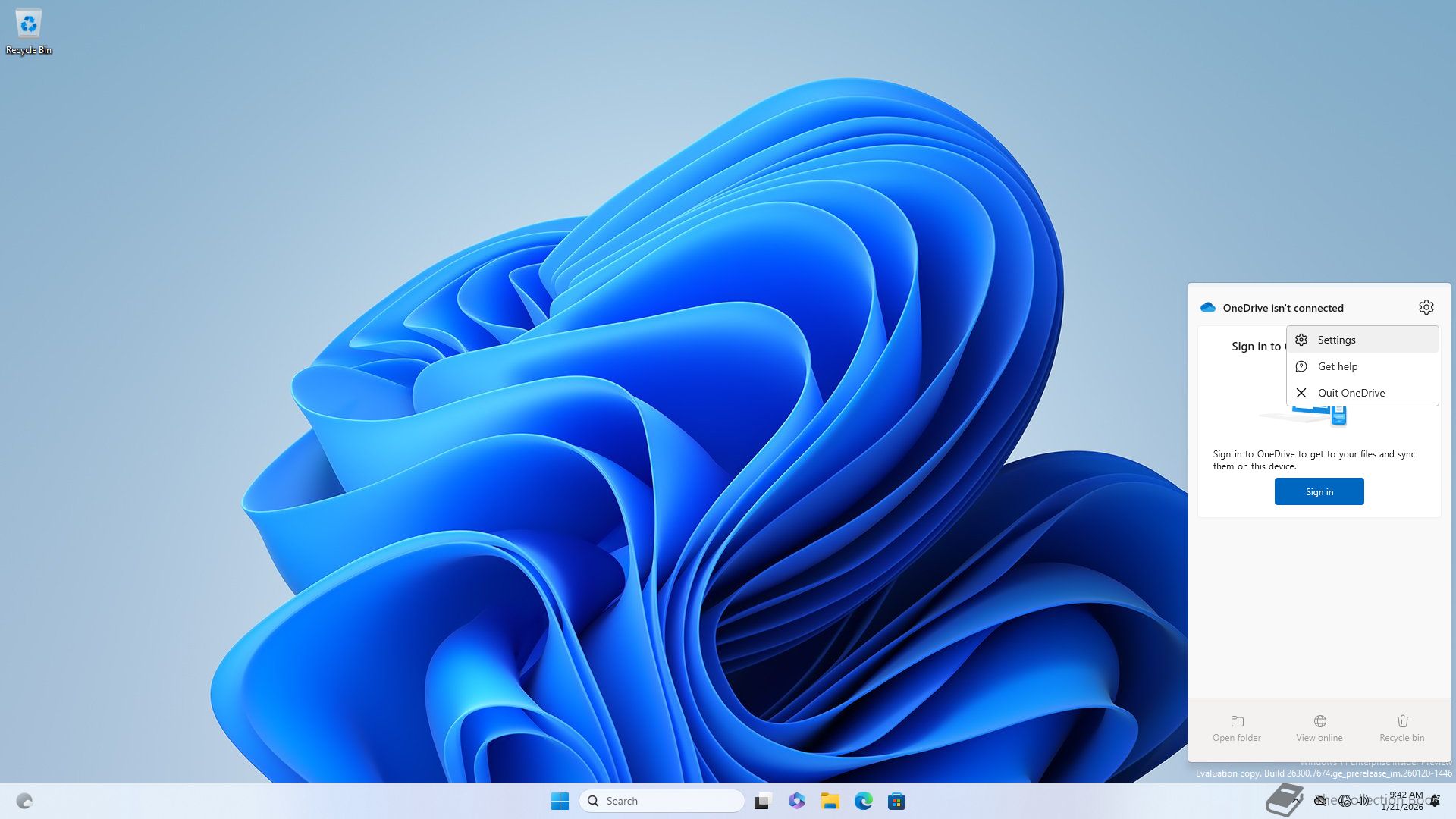Launch Copilot from taskbar

(796, 801)
